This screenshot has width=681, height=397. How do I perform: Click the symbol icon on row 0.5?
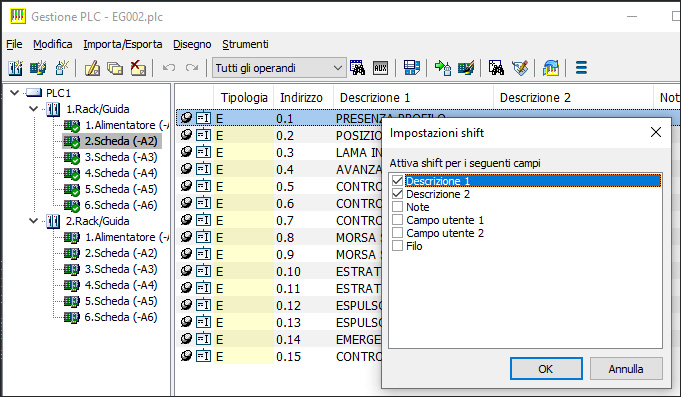click(x=186, y=185)
